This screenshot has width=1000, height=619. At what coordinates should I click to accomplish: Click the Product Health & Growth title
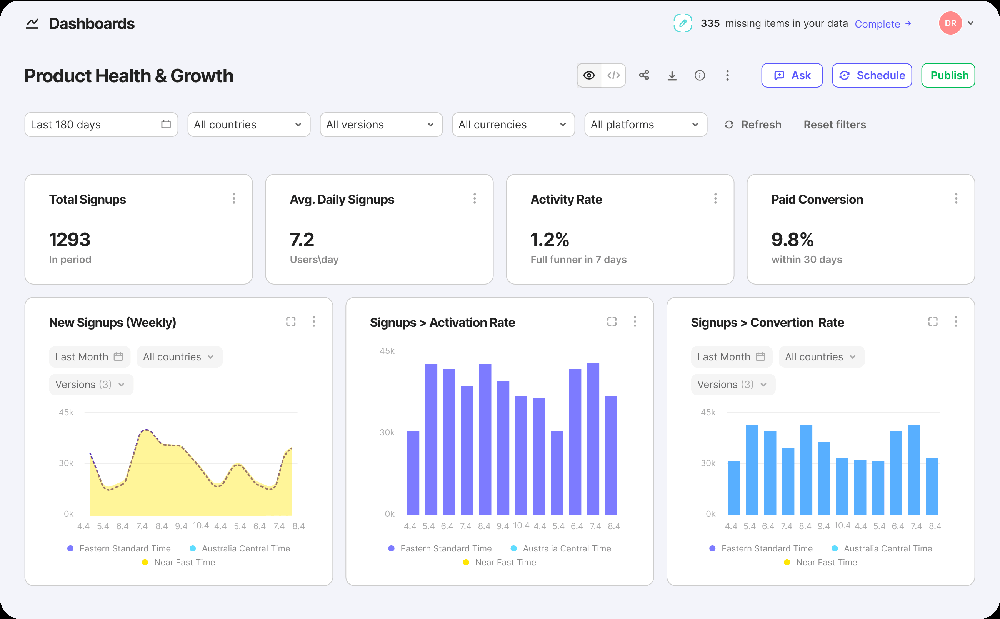129,75
